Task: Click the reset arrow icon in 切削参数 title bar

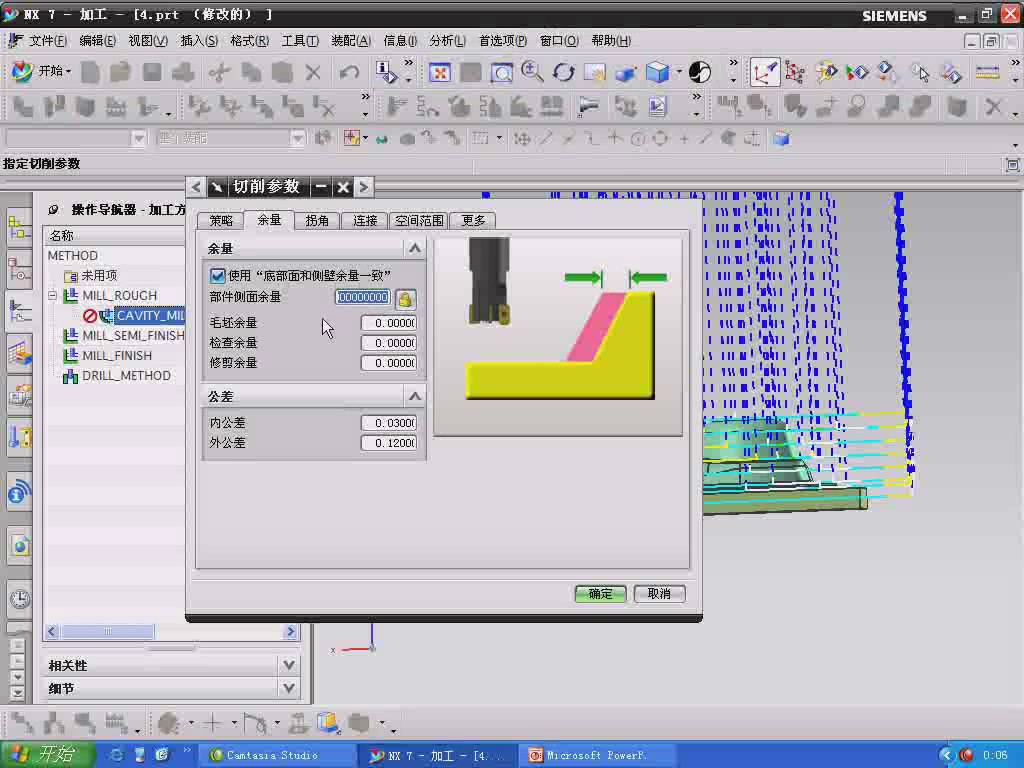Action: tap(216, 187)
